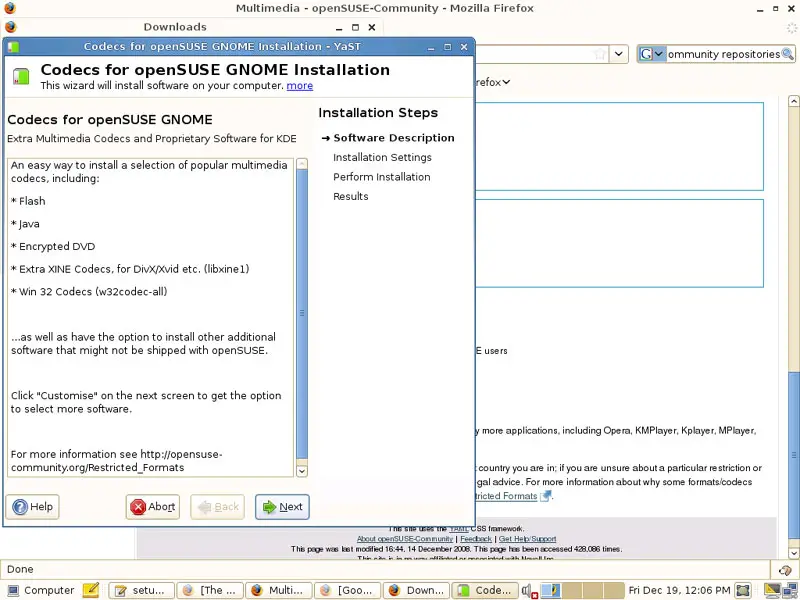Click the '* Encrypted DVD' line
800x600 pixels.
click(x=53, y=246)
